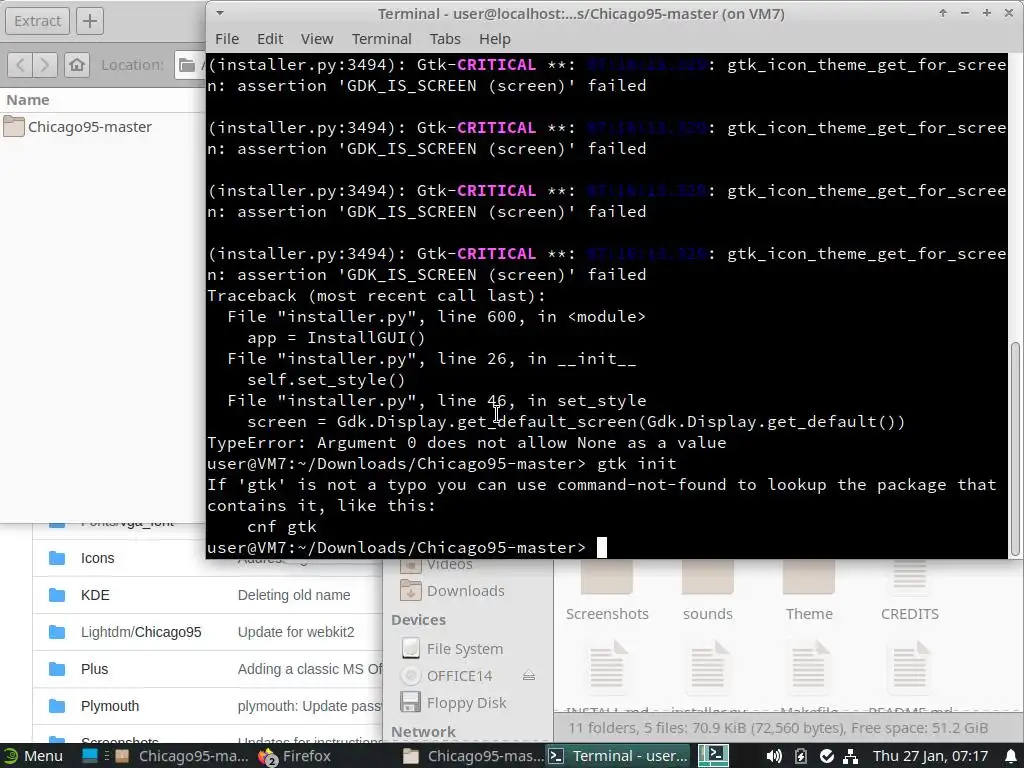Open the Plus folder in the browser list

95,669
